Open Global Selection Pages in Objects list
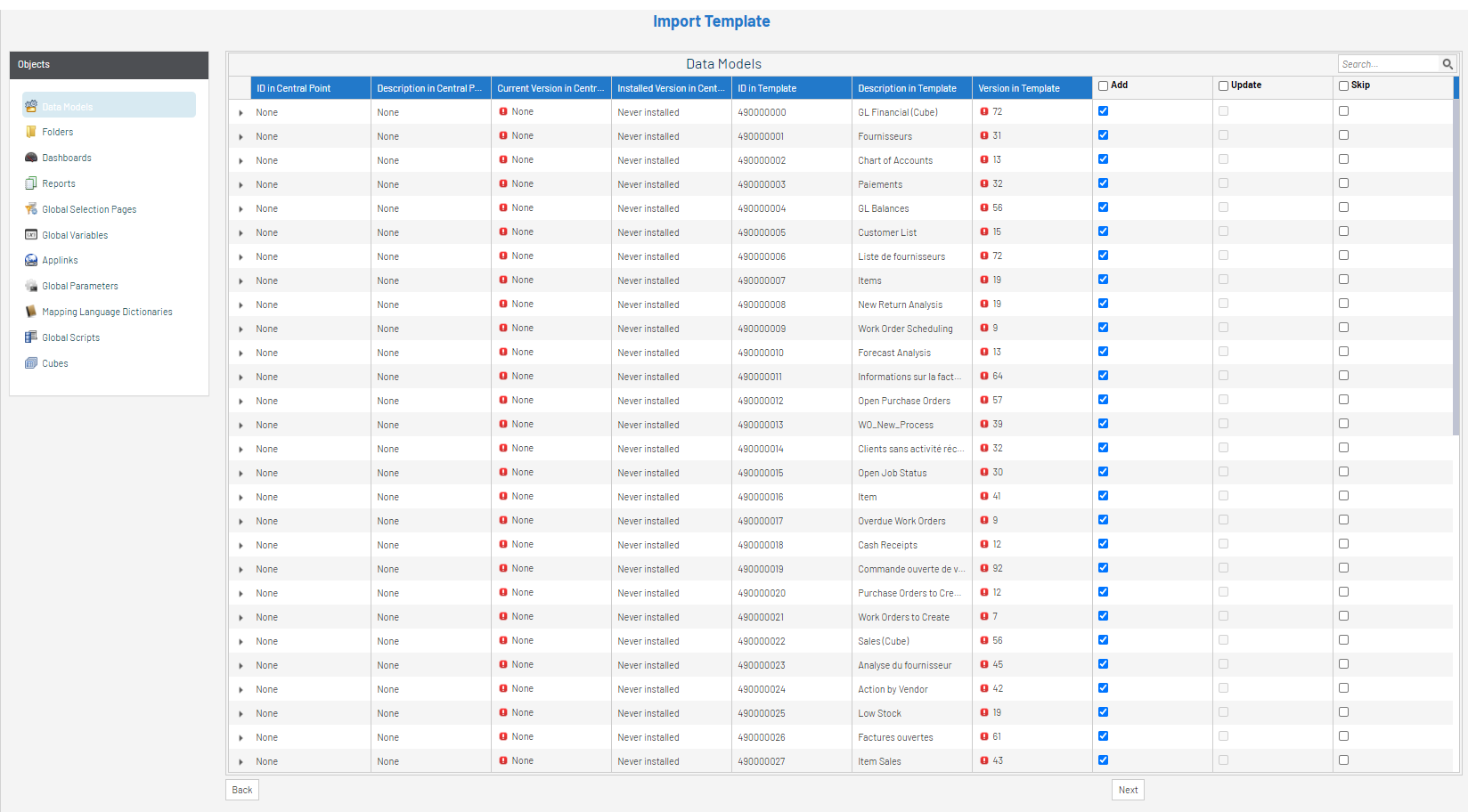 [x=89, y=209]
